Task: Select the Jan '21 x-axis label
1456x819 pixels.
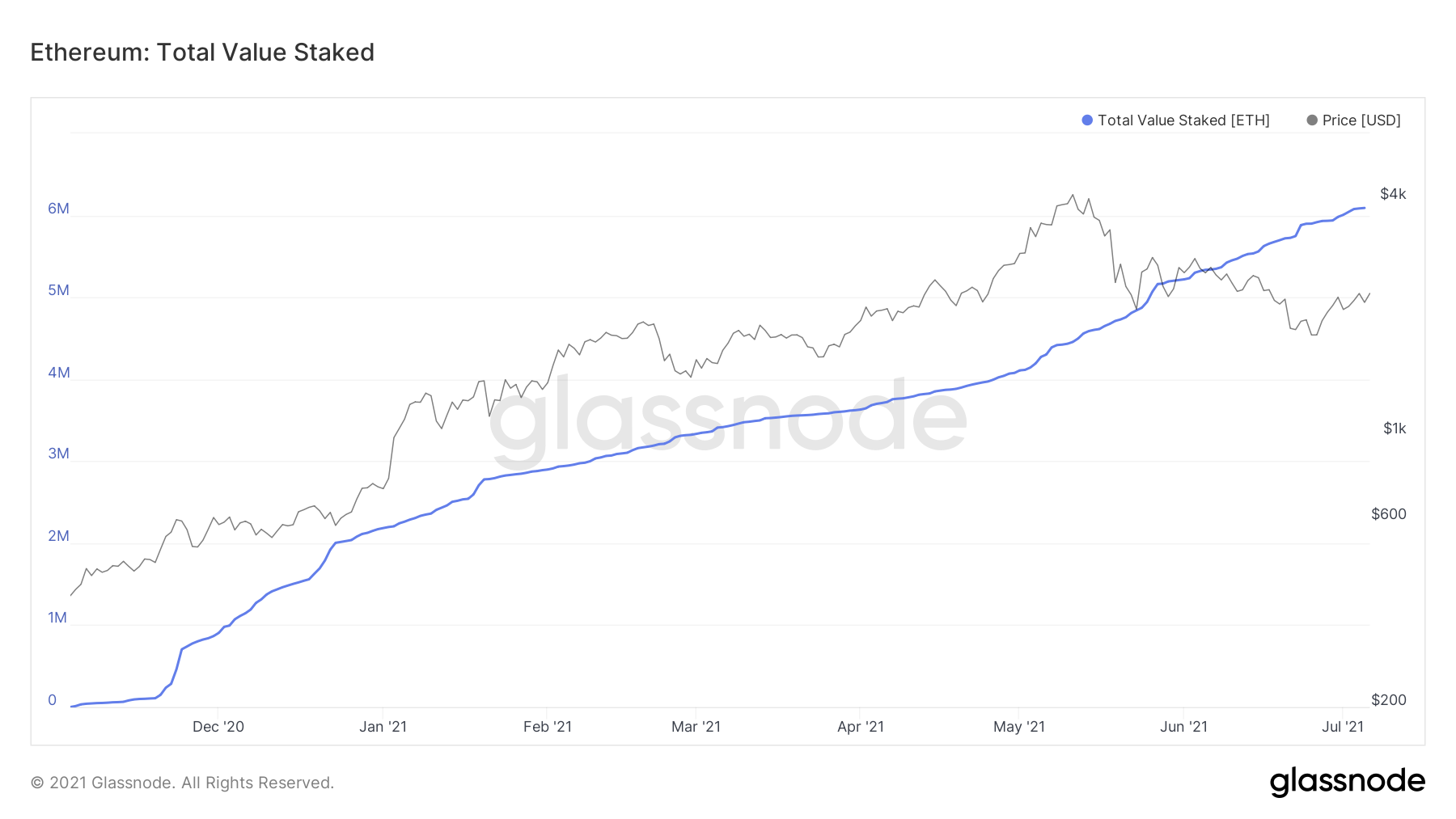Action: click(x=383, y=727)
